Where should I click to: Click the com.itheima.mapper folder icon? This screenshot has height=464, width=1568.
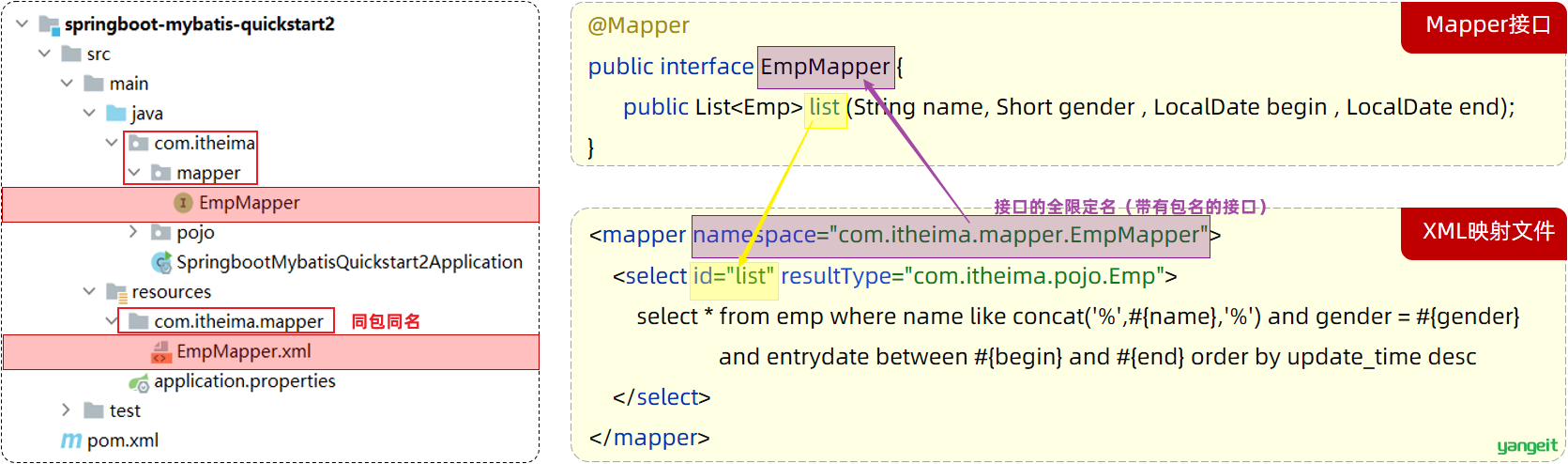click(x=139, y=321)
